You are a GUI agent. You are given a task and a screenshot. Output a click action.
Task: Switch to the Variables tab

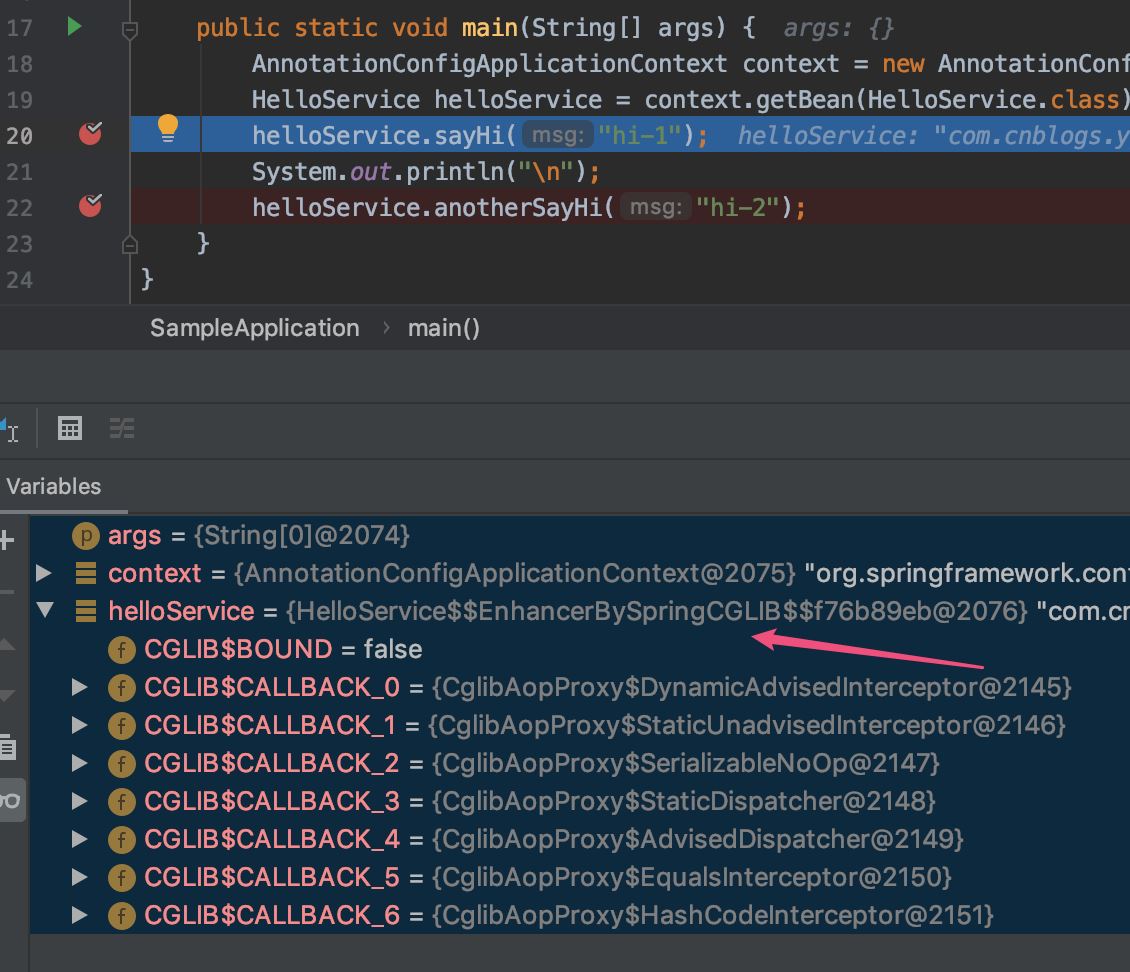point(54,487)
